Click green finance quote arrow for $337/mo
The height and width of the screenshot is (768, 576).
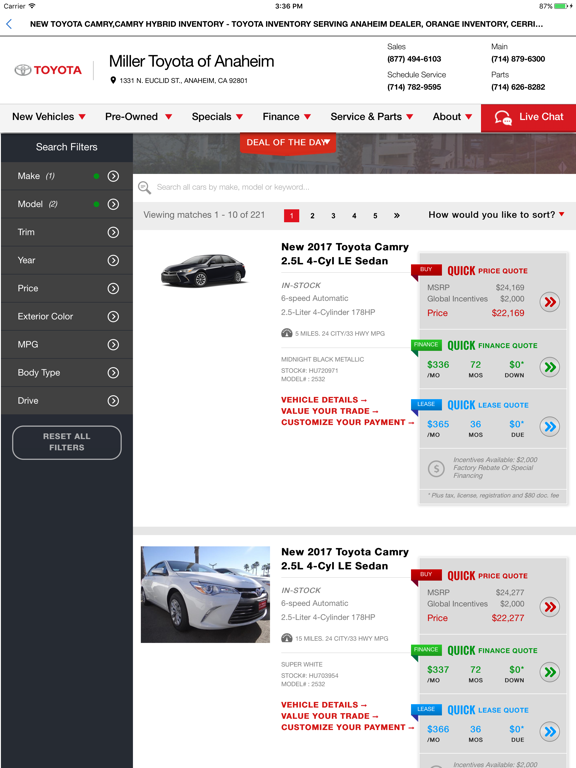point(550,672)
